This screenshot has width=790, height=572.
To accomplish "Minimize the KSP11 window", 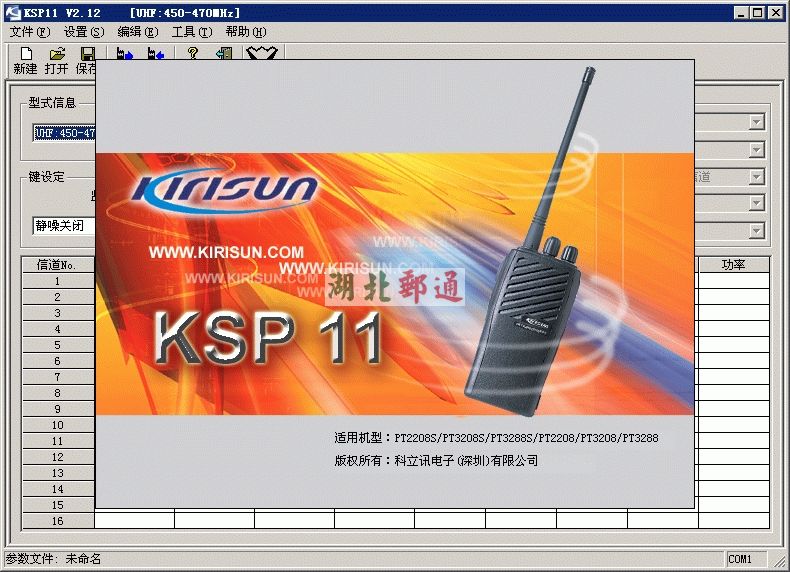I will pyautogui.click(x=740, y=13).
